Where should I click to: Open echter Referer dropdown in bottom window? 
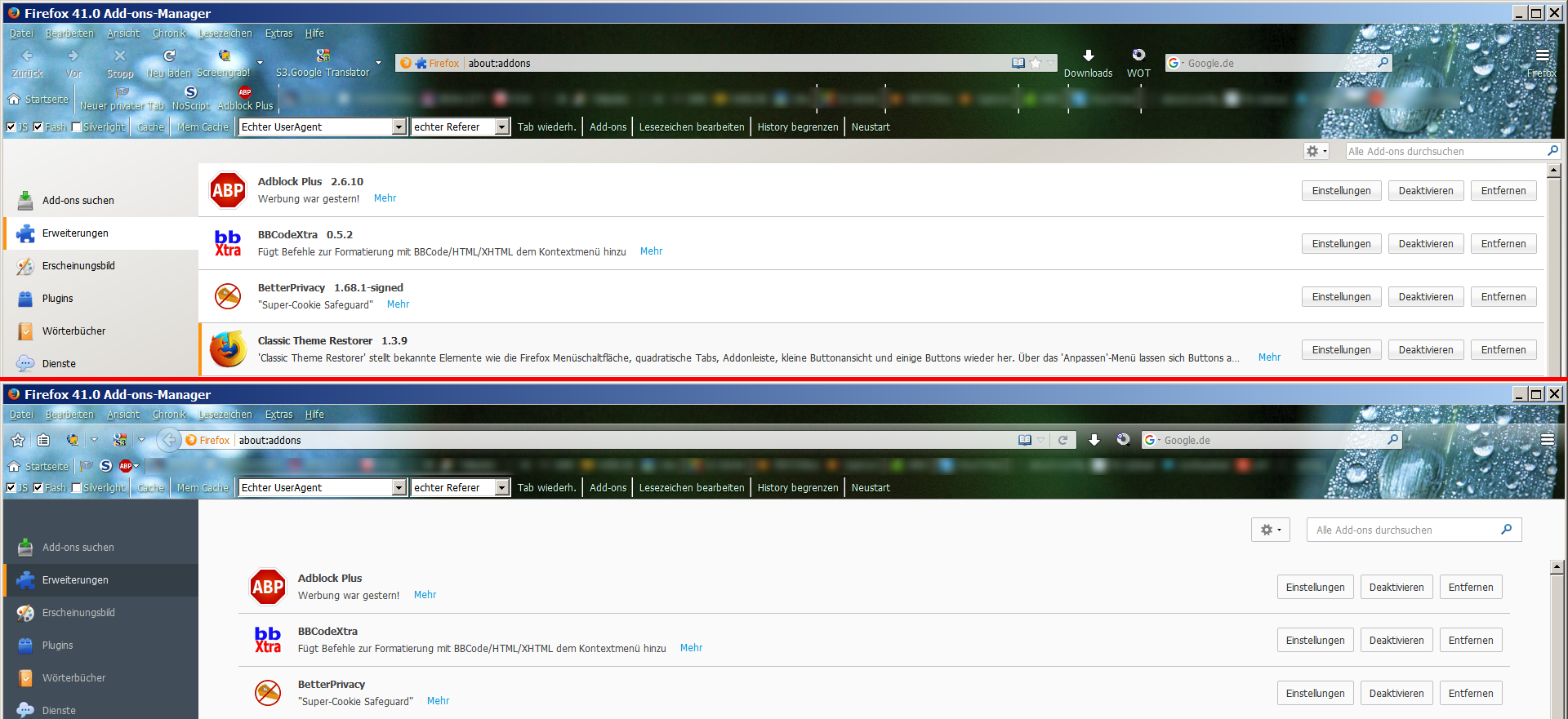tap(460, 487)
